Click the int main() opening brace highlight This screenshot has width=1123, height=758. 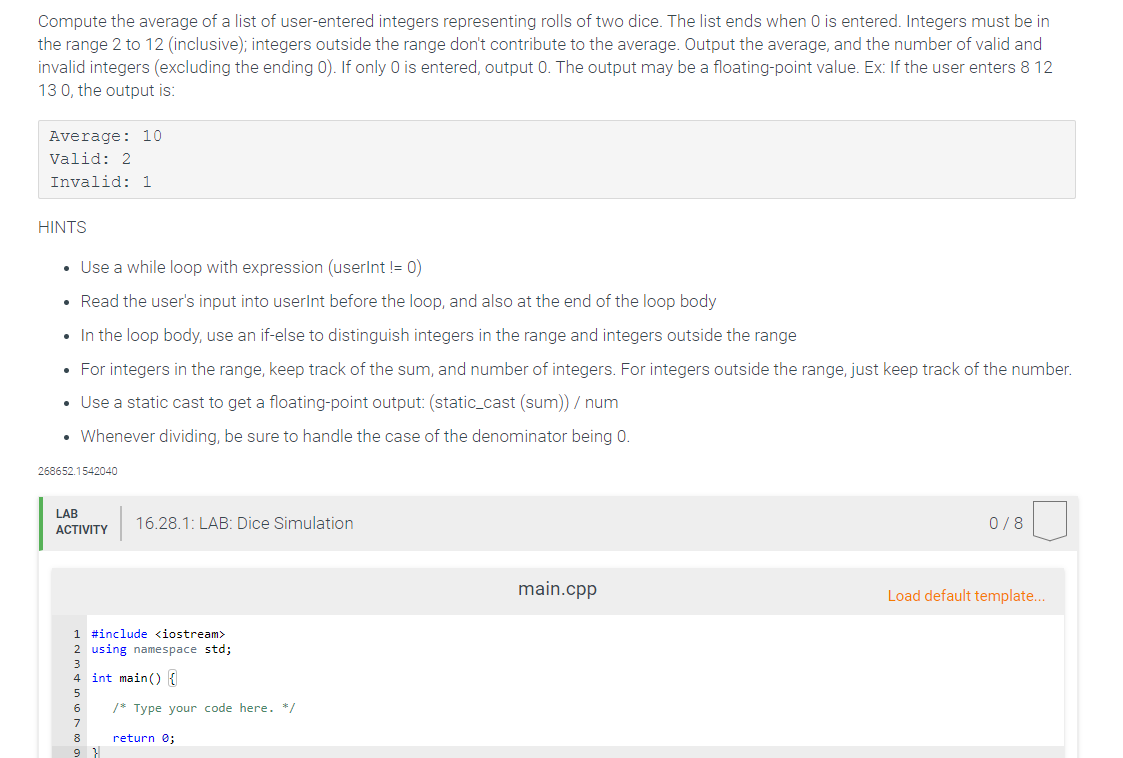click(x=171, y=678)
